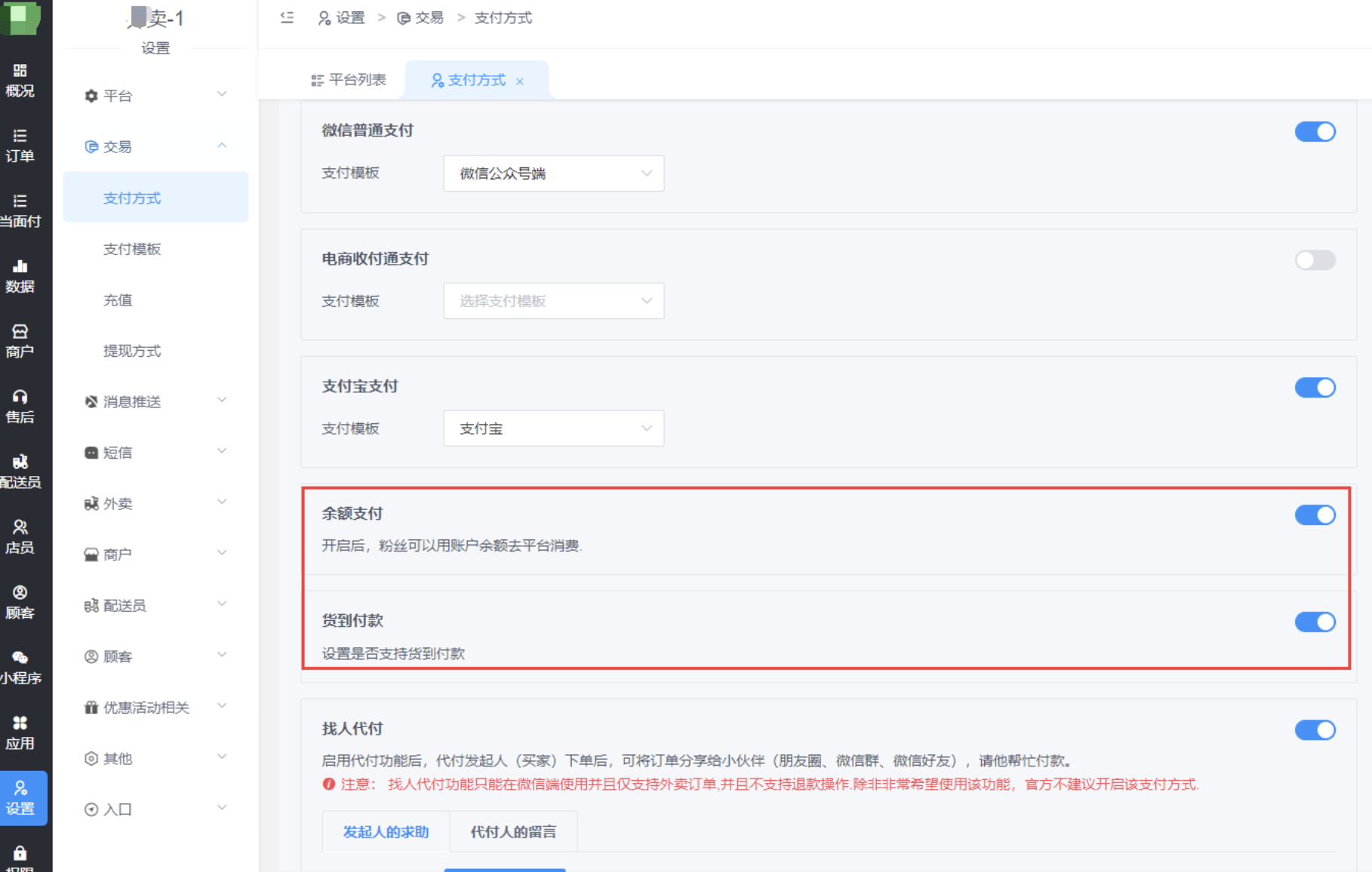
Task: Expand the 优惠活动相关 menu chevron
Action: pos(222,706)
